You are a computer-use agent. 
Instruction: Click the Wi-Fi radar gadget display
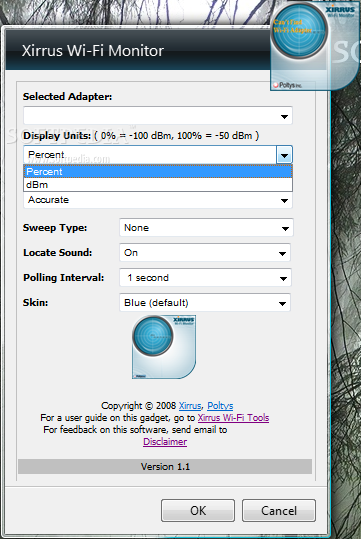click(x=299, y=30)
